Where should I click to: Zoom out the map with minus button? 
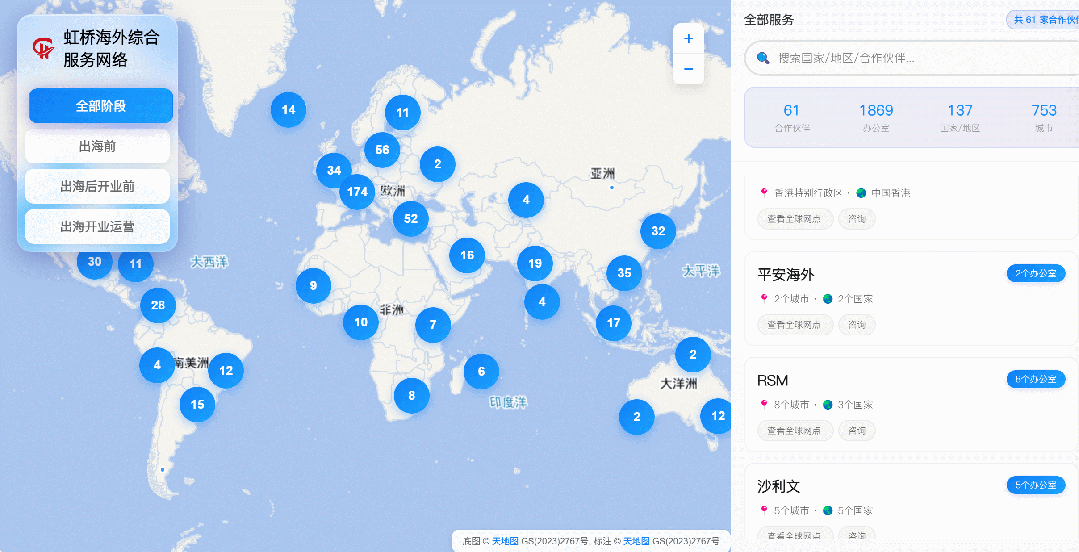pos(688,69)
